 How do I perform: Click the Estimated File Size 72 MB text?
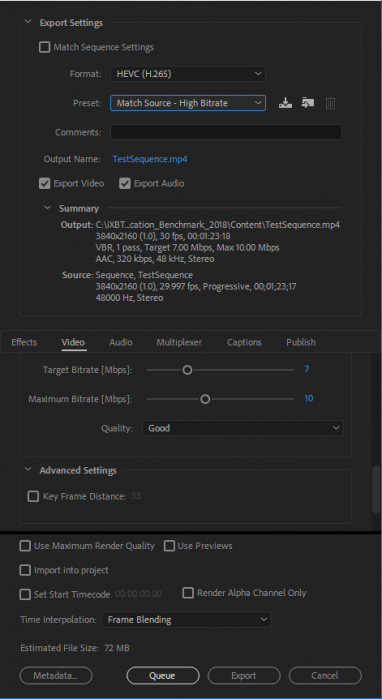point(75,648)
